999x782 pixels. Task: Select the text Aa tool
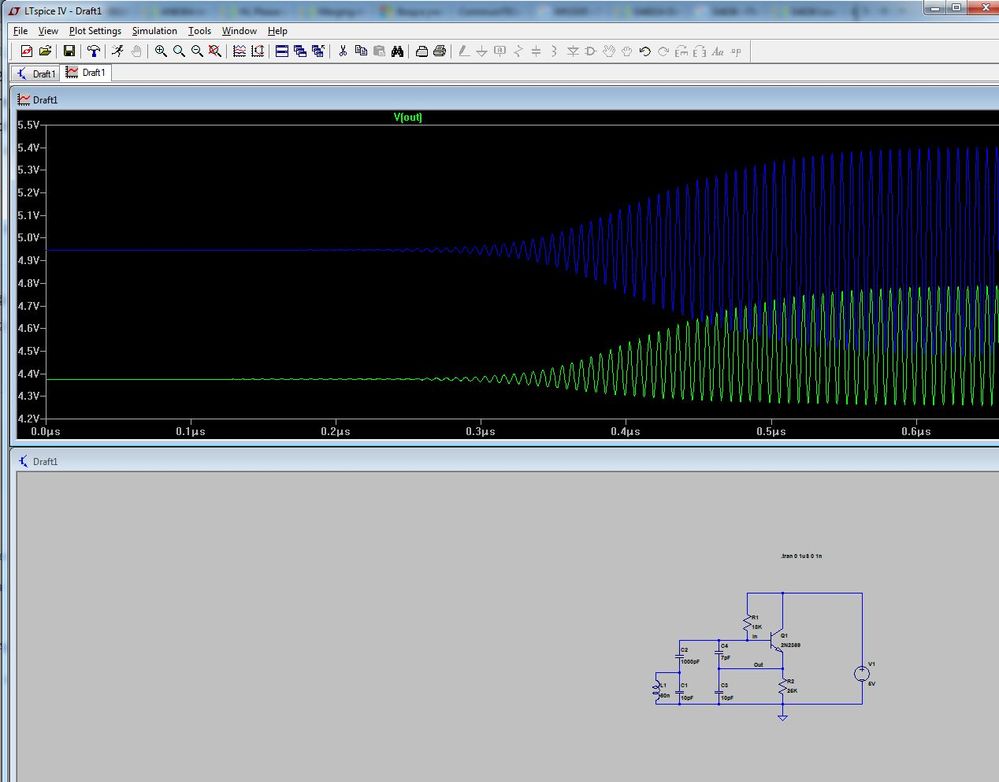[x=717, y=51]
